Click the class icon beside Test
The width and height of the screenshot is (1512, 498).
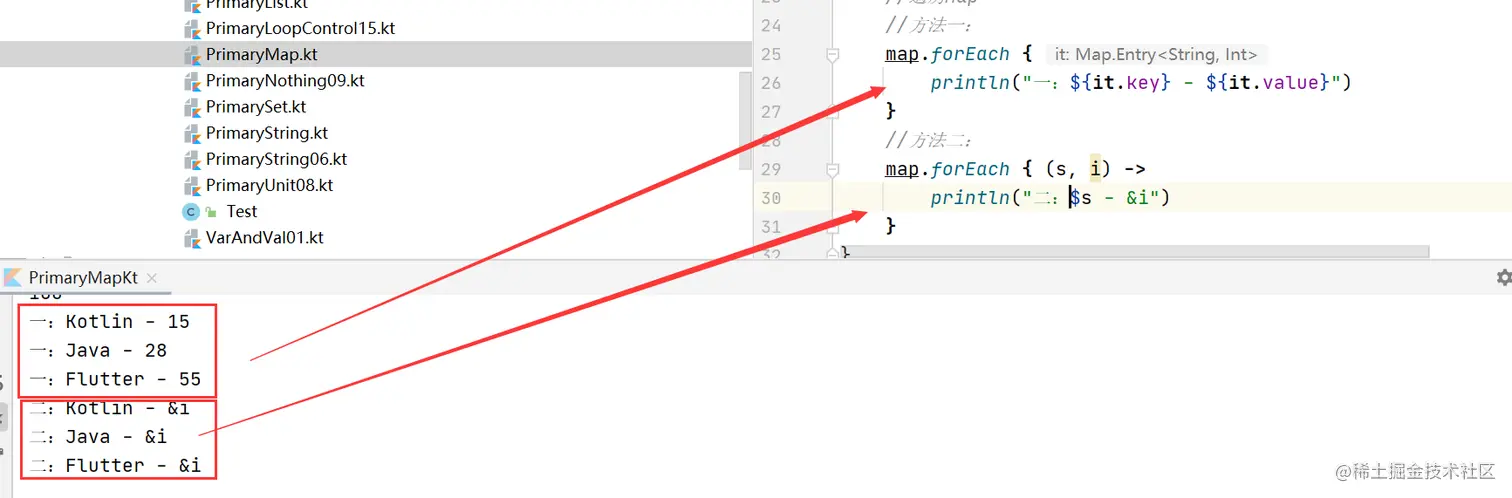pos(191,211)
